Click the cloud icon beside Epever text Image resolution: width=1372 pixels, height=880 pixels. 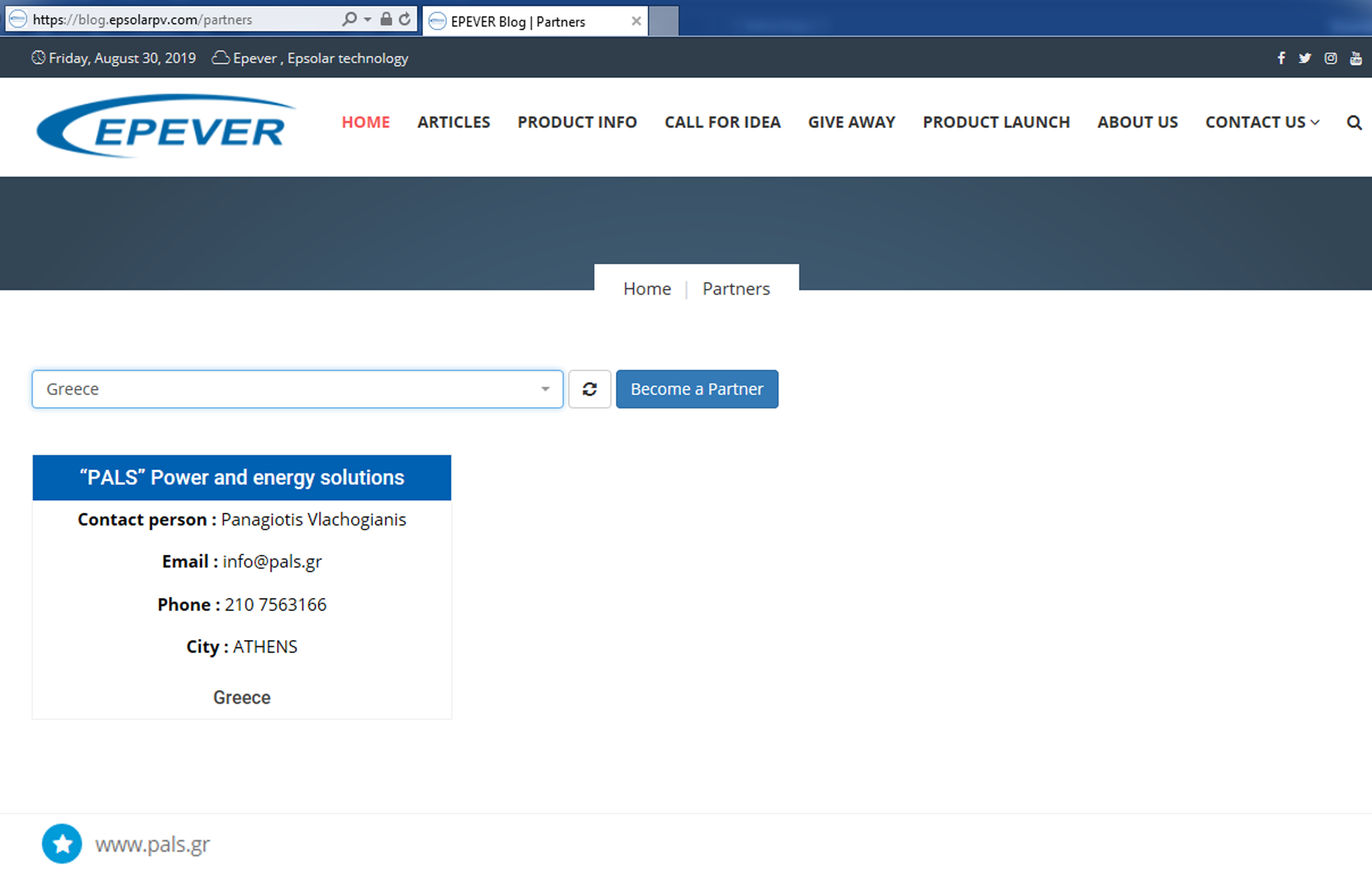[221, 58]
